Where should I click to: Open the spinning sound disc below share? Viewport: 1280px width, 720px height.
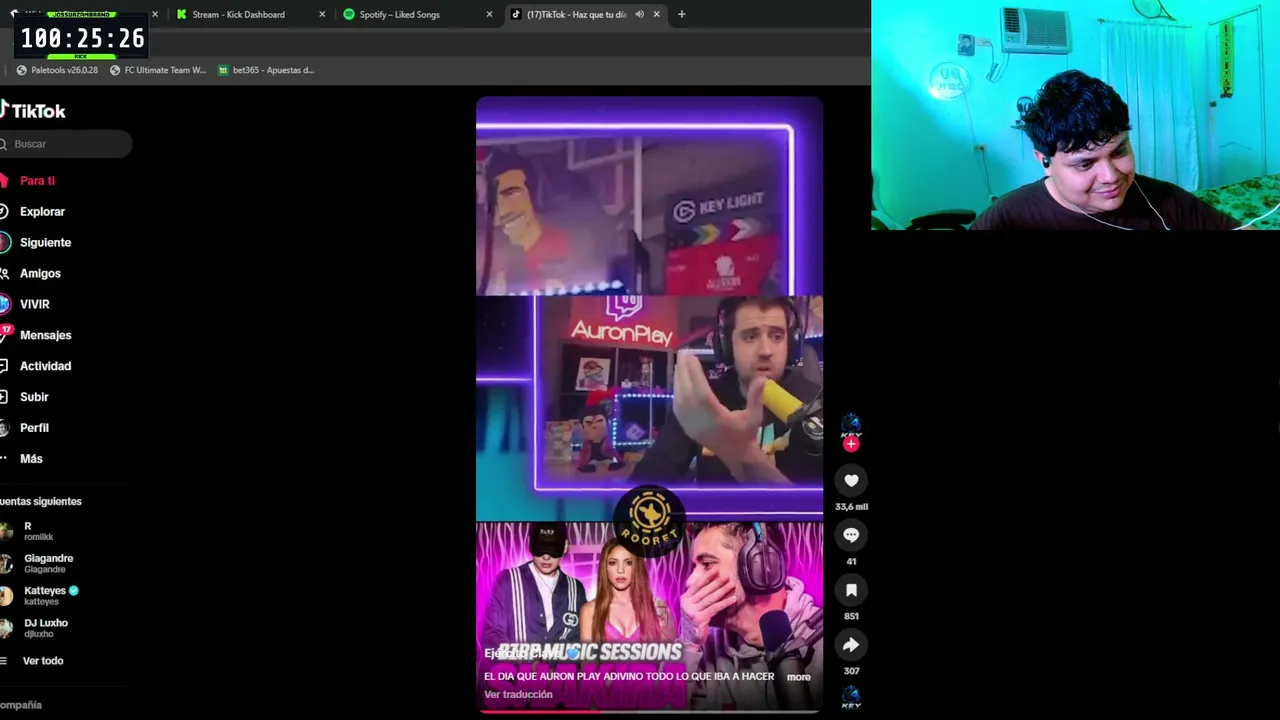point(851,697)
